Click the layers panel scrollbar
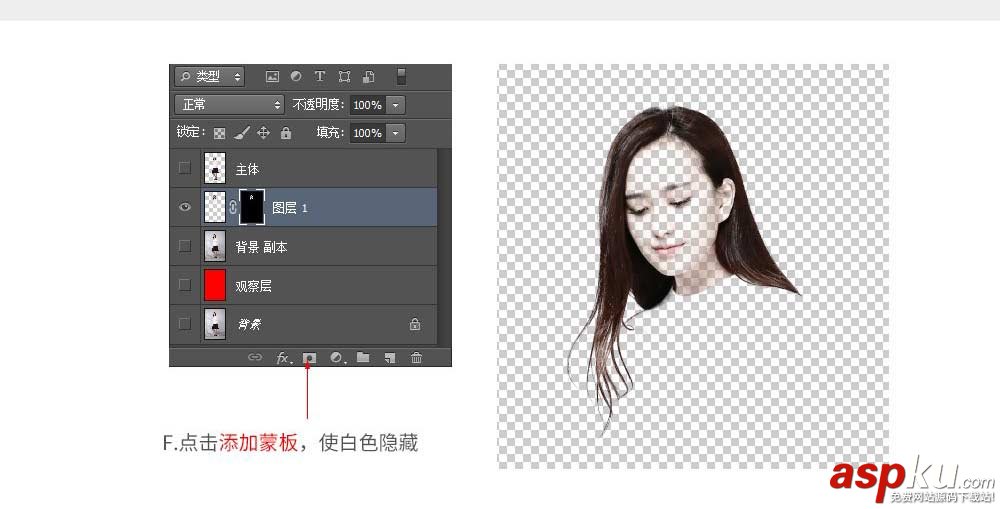Viewport: 1000px width, 509px height. tap(444, 247)
